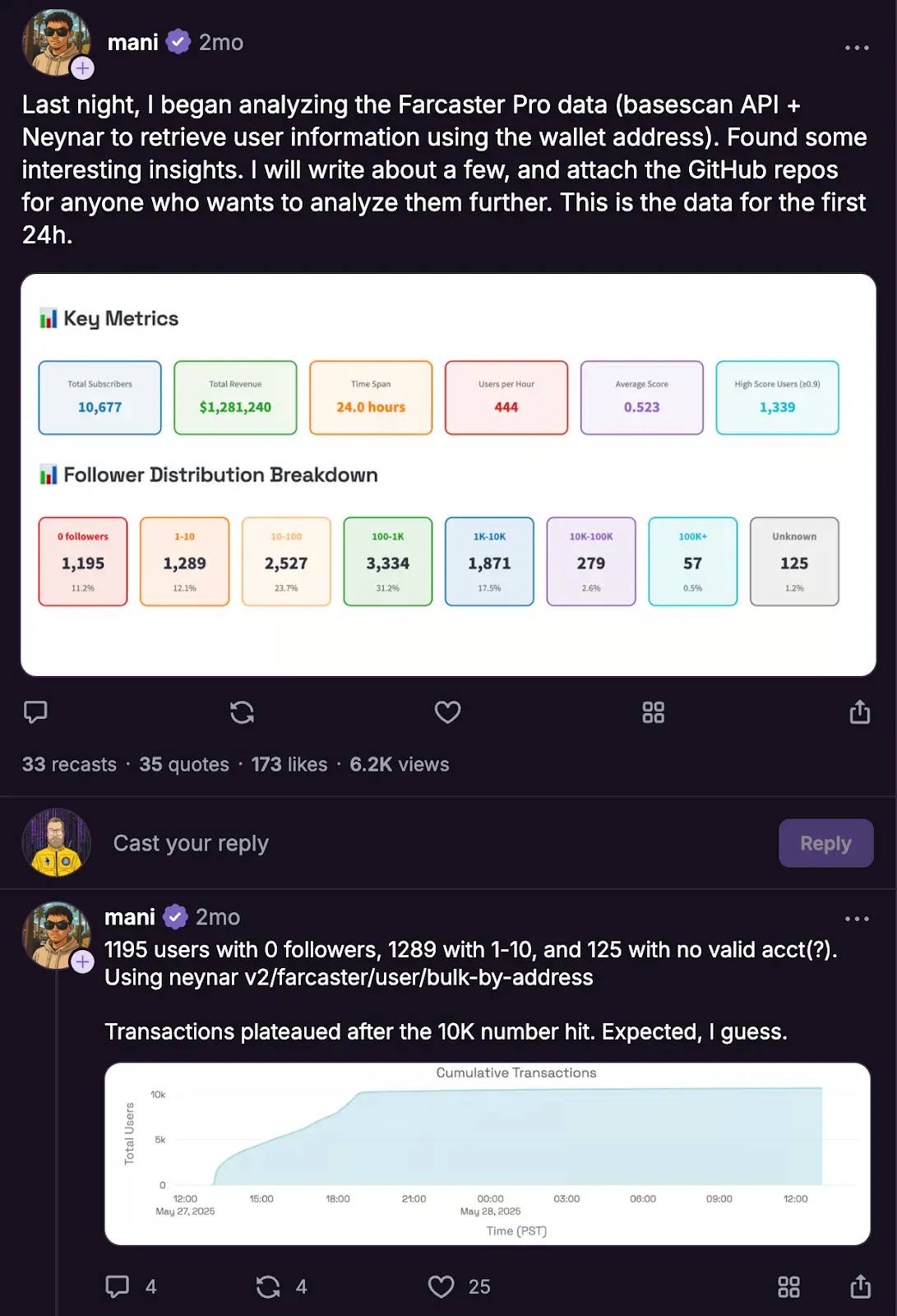The height and width of the screenshot is (1316, 897).
Task: Open three-dot menu on the reply cast
Action: coord(857,919)
